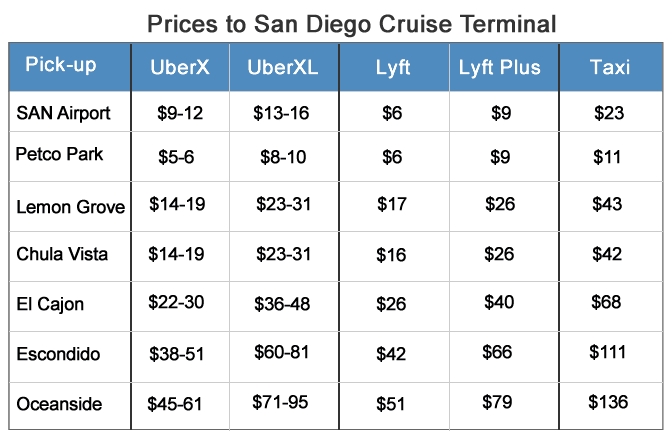Click the Oceanside row label
This screenshot has width=668, height=434.
click(60, 402)
